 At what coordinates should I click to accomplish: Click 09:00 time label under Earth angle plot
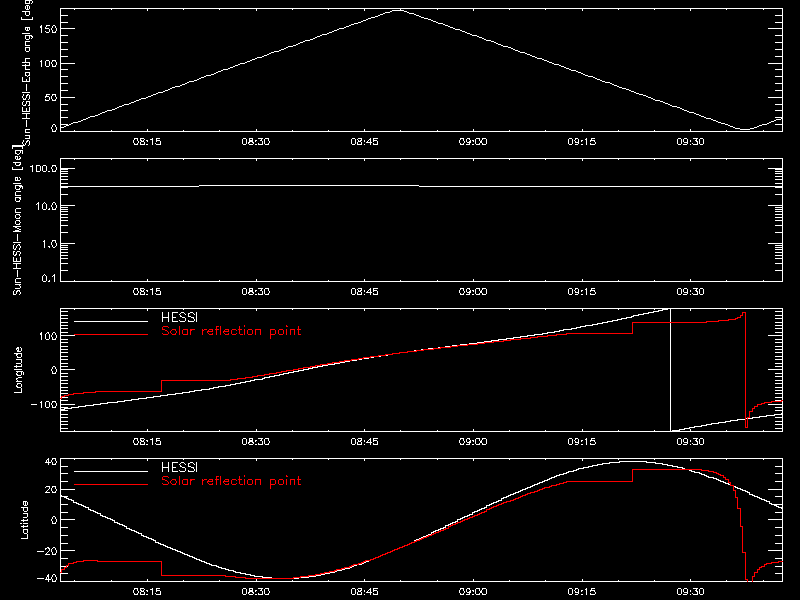pos(473,142)
